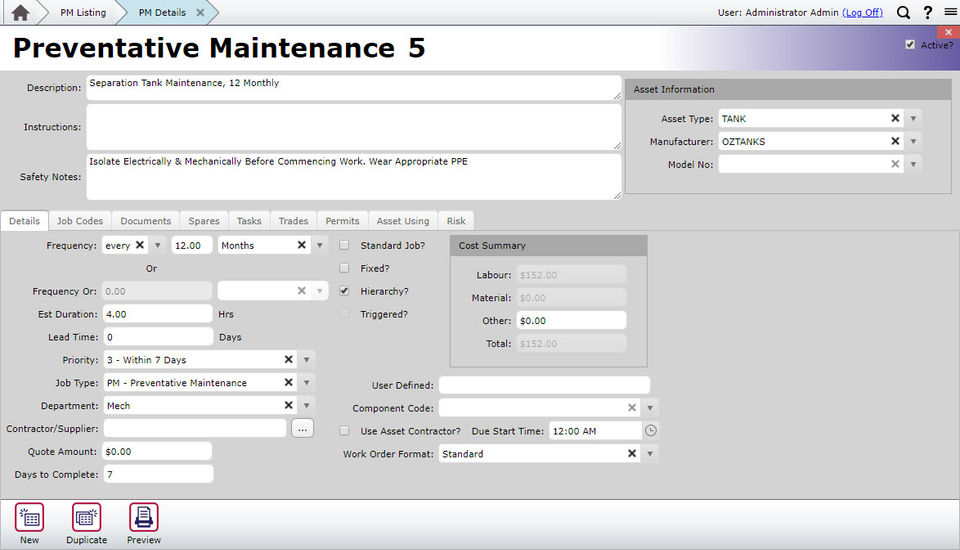Image resolution: width=960 pixels, height=550 pixels.
Task: Expand the Work Order Format dropdown
Action: pos(650,454)
